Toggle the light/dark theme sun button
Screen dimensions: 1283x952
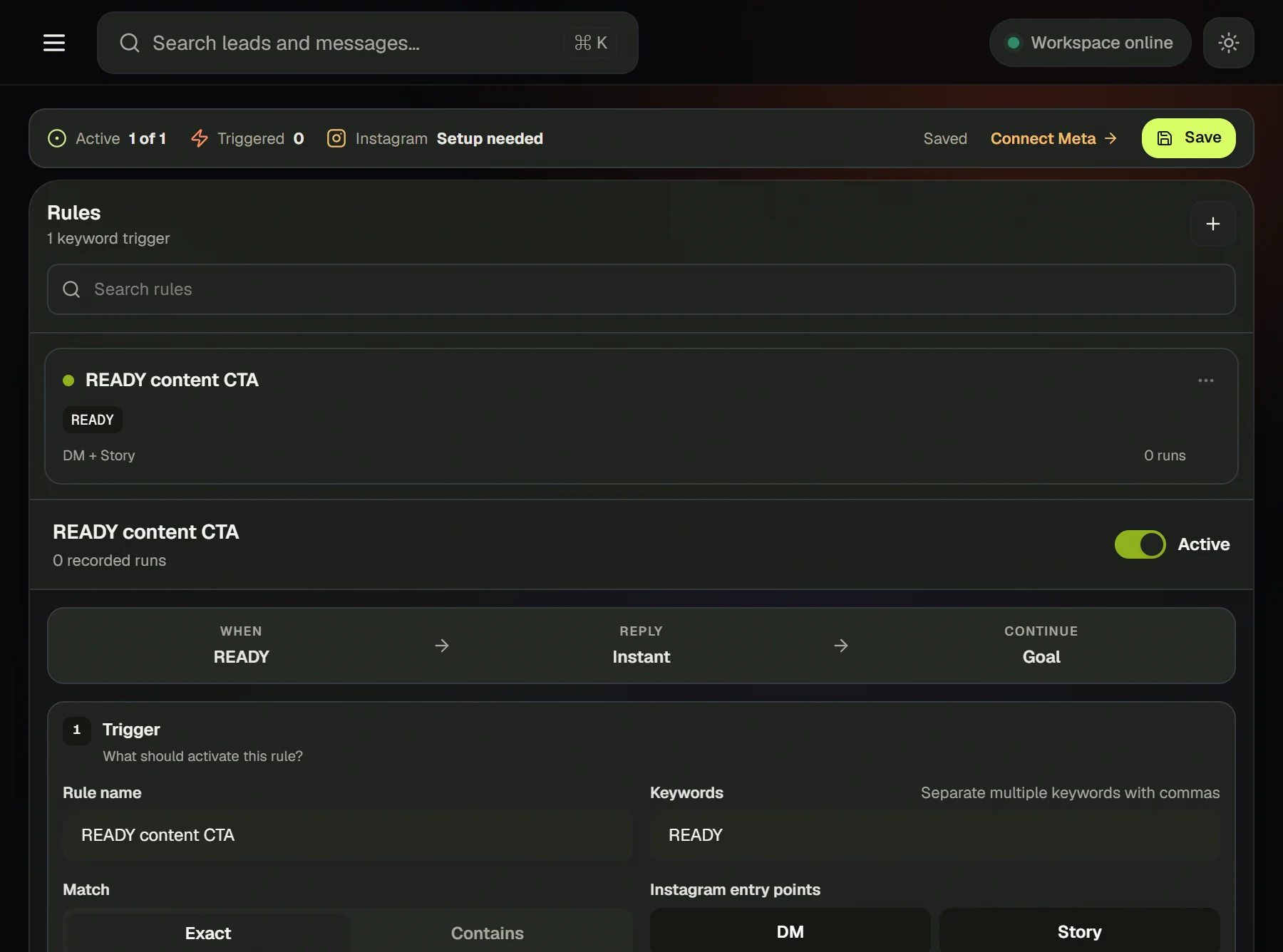pyautogui.click(x=1229, y=43)
